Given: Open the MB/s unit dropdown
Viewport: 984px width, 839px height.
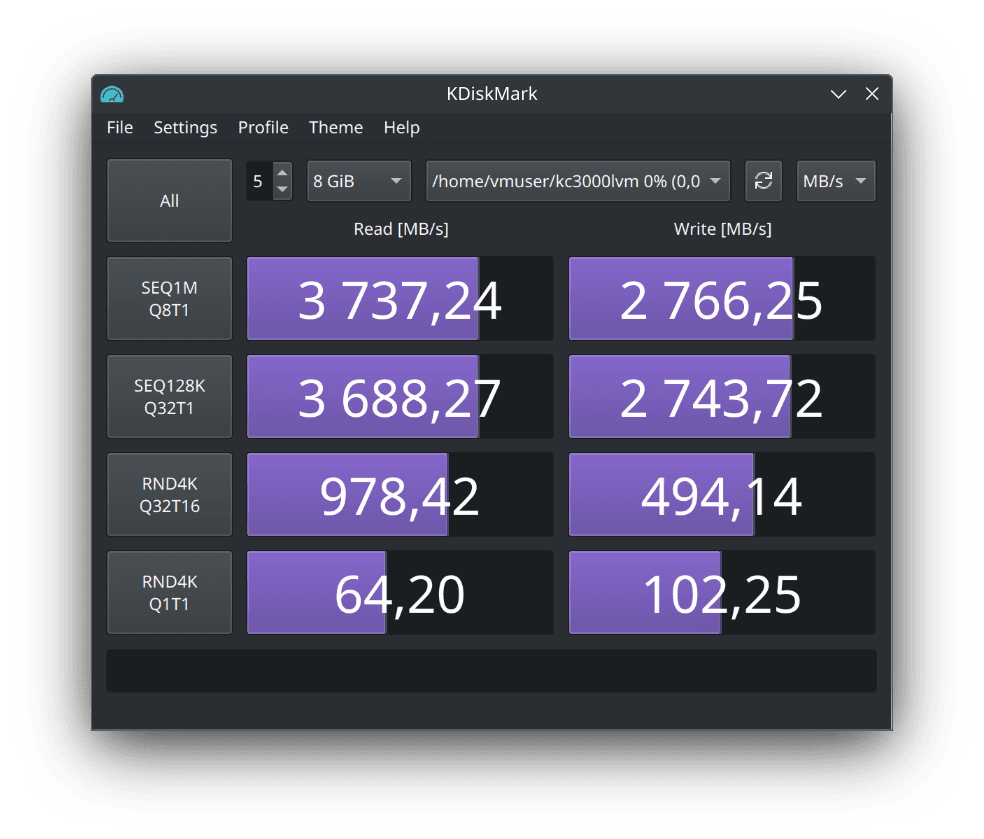Looking at the screenshot, I should tap(836, 181).
